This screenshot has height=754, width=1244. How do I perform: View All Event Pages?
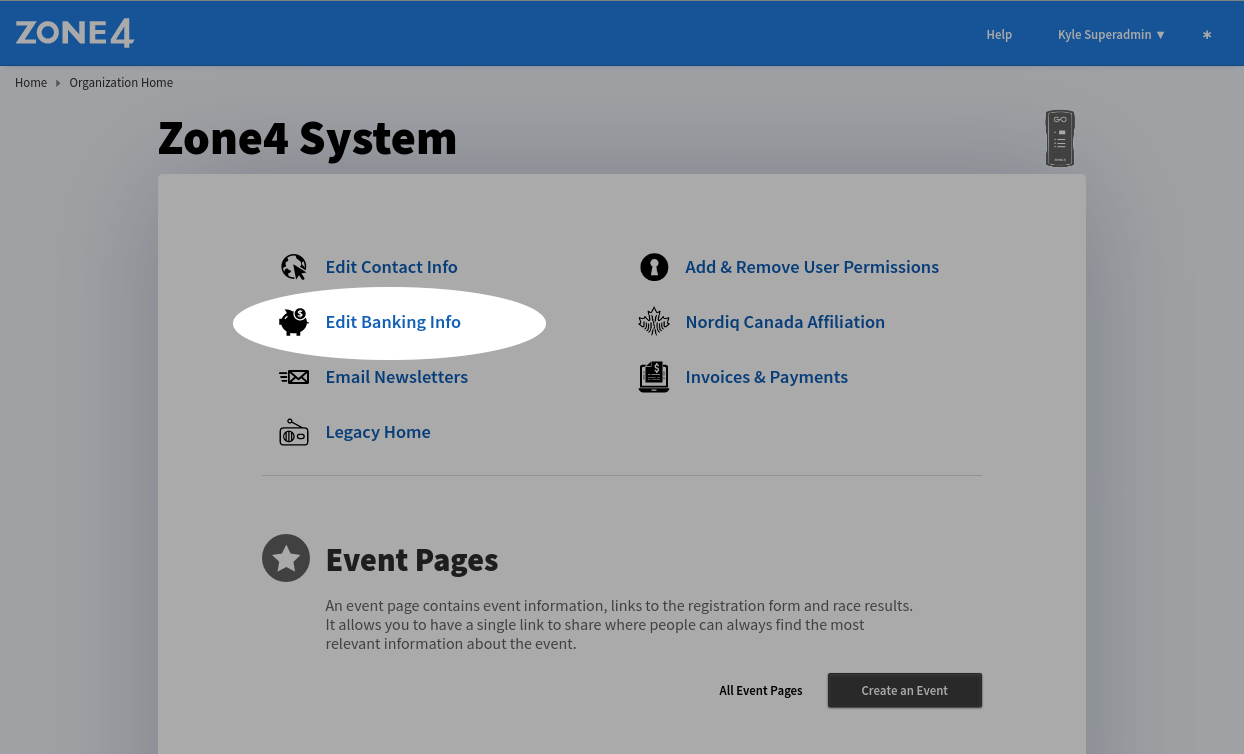[760, 690]
